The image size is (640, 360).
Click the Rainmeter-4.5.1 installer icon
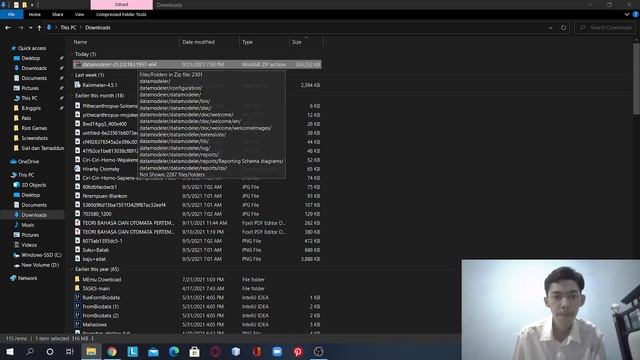pos(77,85)
